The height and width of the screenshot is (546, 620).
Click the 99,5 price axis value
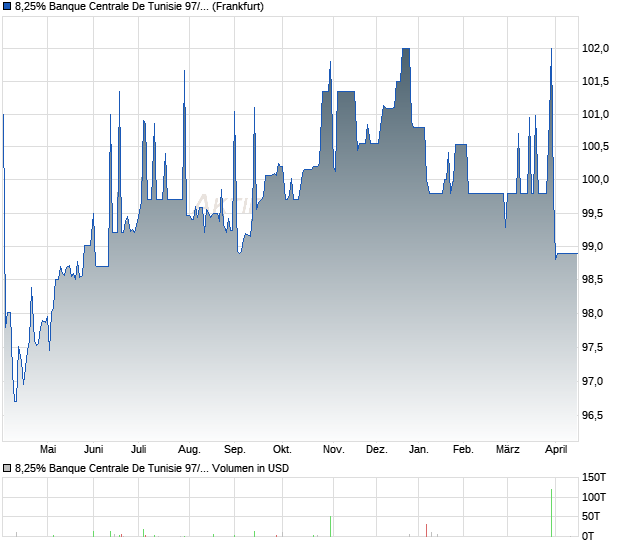click(x=593, y=213)
